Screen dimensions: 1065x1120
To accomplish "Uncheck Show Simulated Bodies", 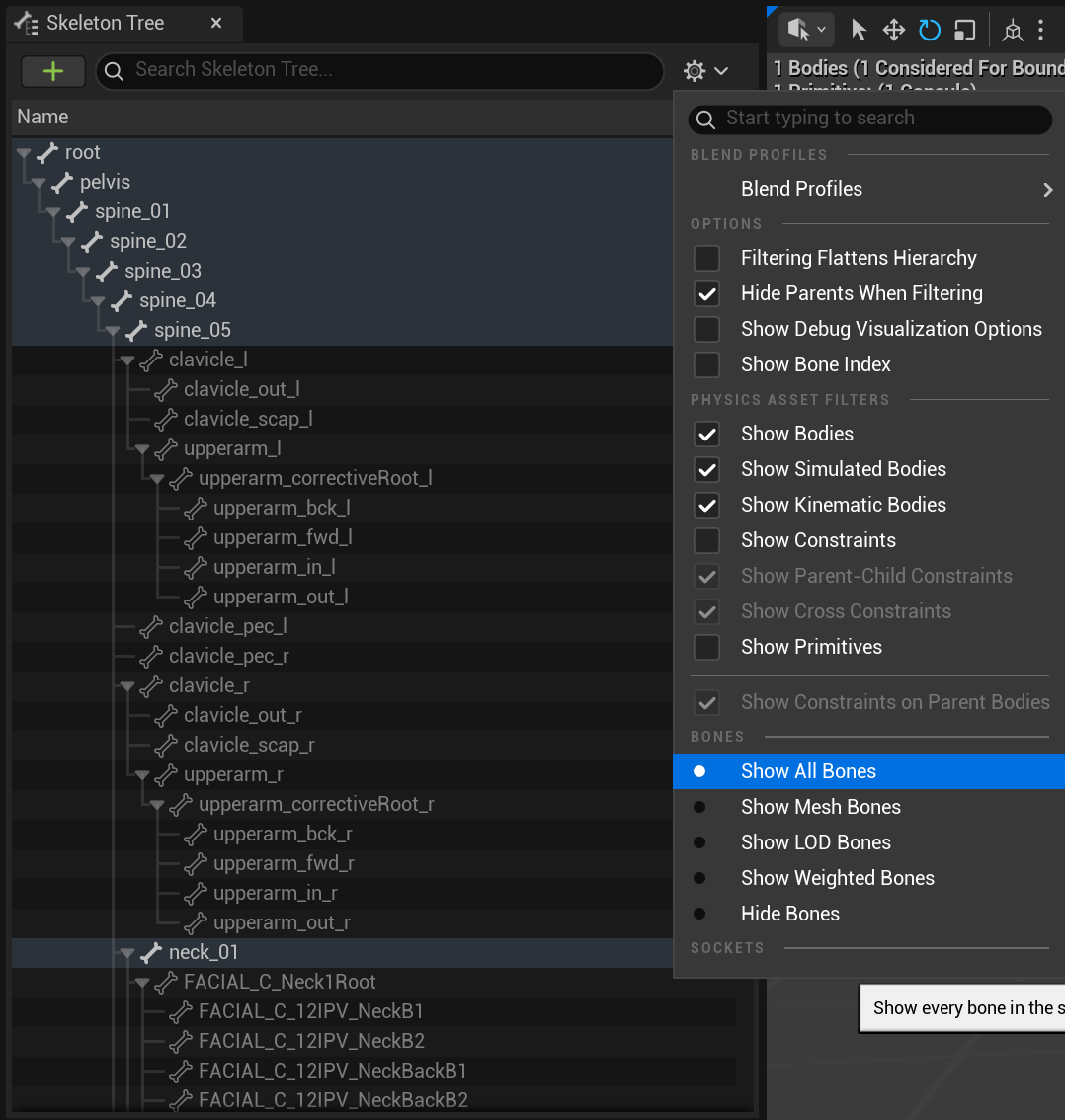I will tap(706, 469).
